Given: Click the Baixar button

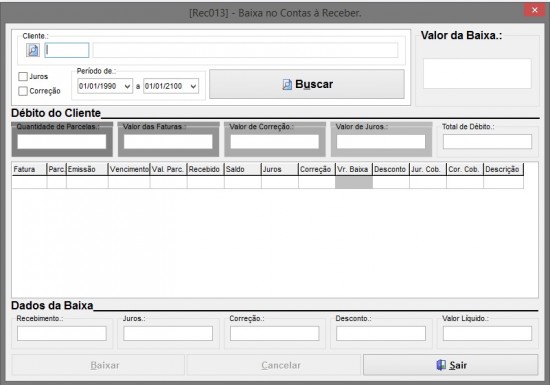Looking at the screenshot, I should tap(98, 365).
